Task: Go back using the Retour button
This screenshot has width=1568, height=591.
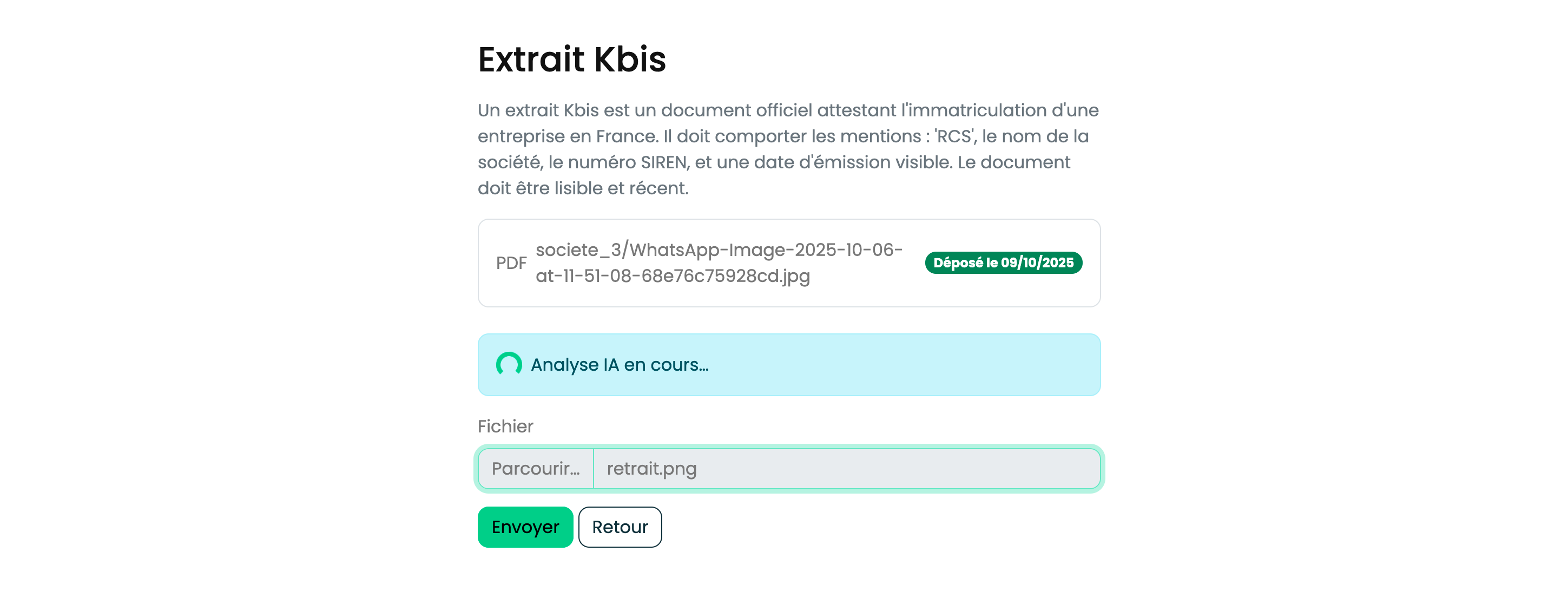Action: click(x=620, y=527)
